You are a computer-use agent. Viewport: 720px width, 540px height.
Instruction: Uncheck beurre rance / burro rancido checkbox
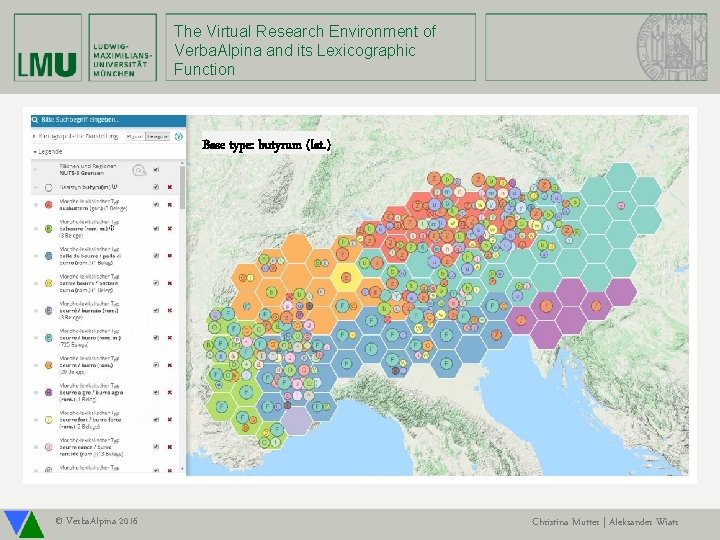156,446
